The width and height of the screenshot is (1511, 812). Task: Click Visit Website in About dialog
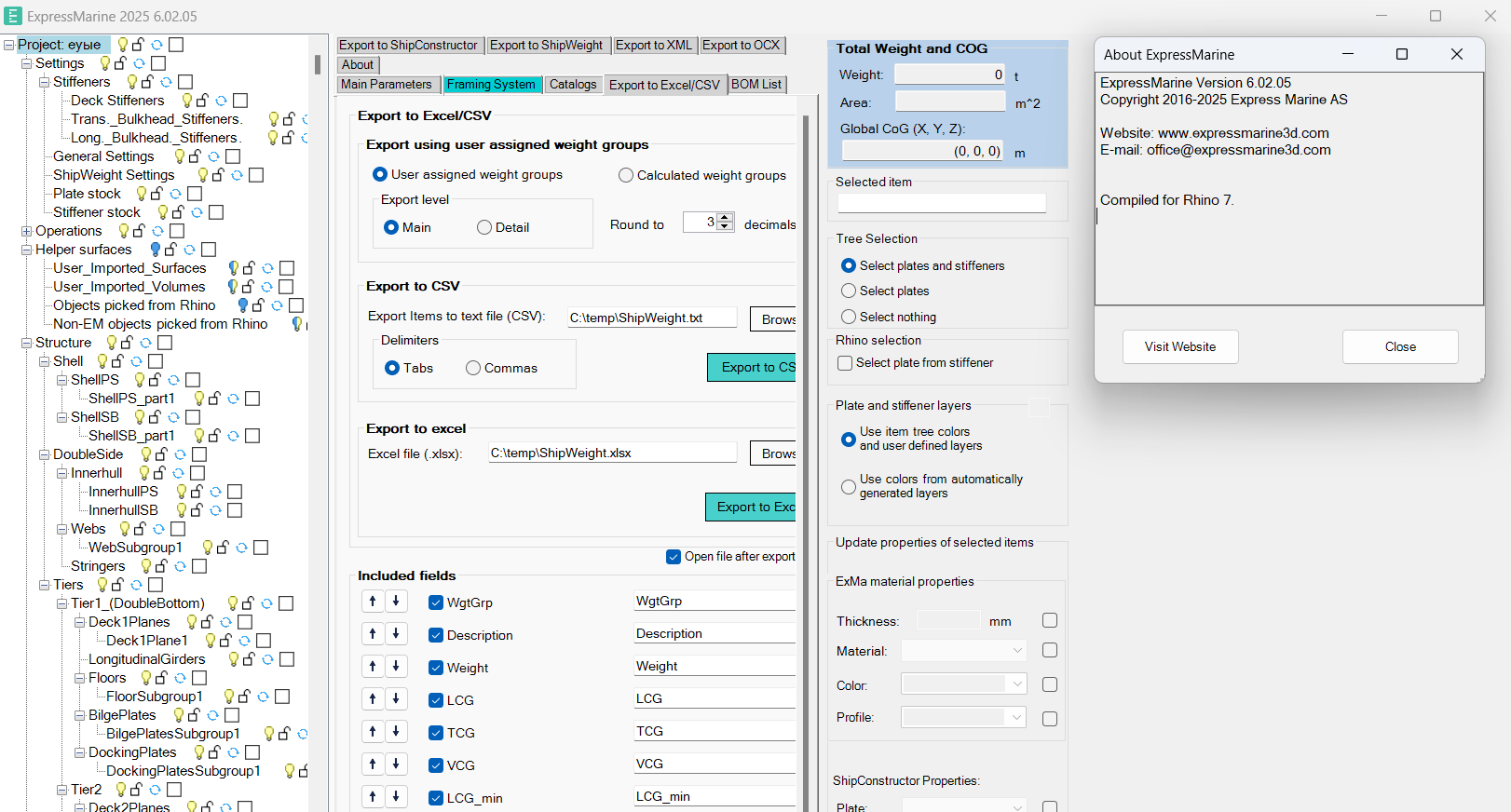[x=1180, y=346]
